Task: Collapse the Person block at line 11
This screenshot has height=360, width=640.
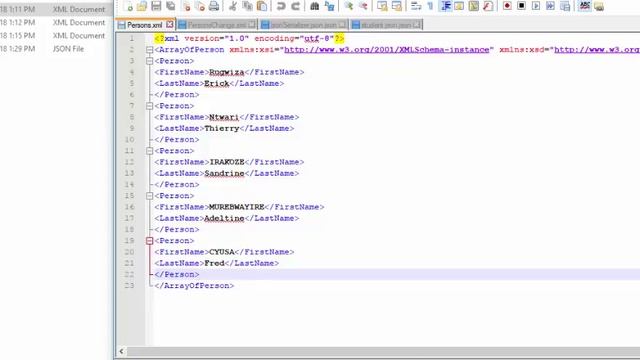Action: tap(149, 151)
